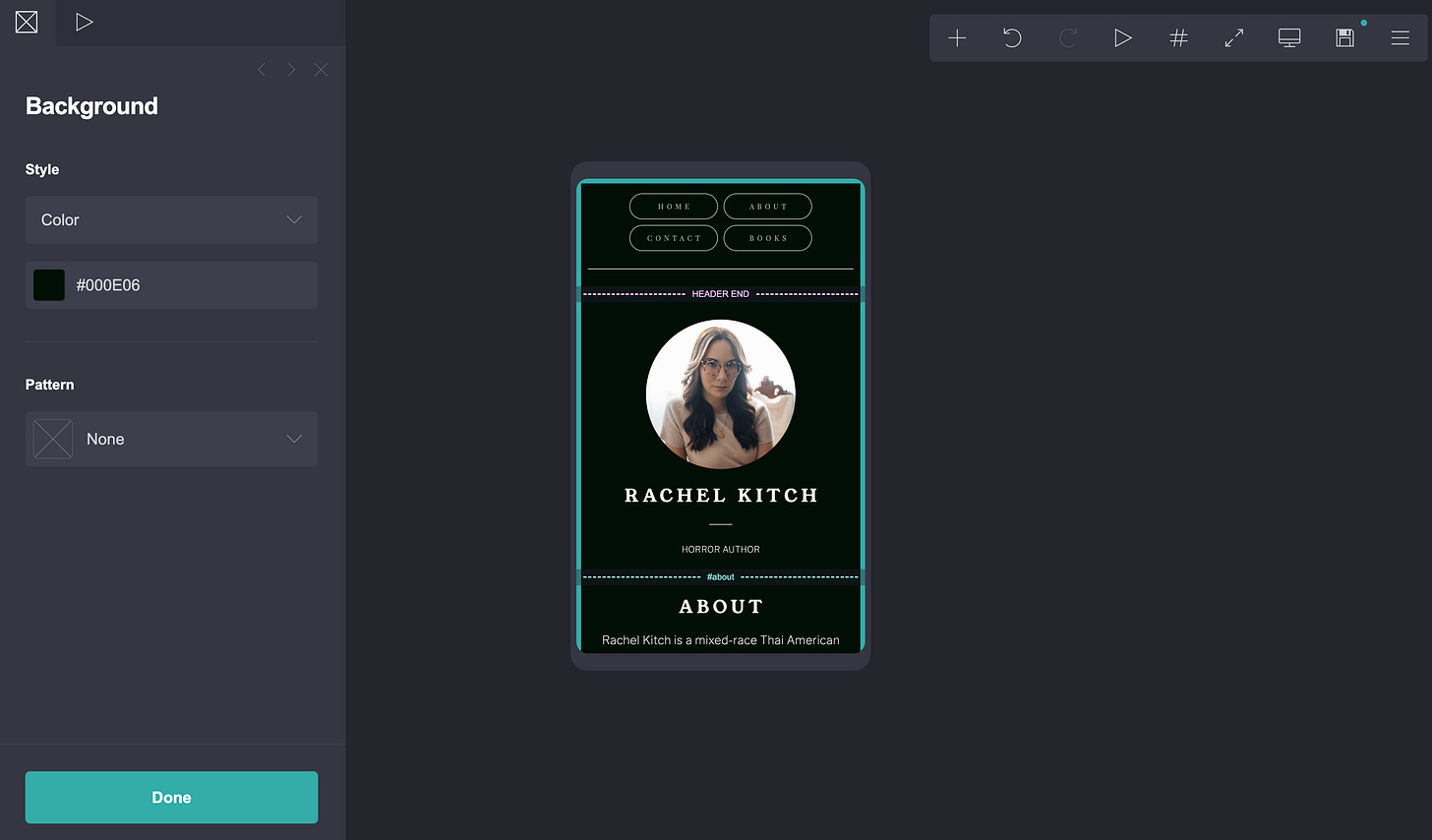Click the background panel icon tab
Image resolution: width=1432 pixels, height=840 pixels.
(27, 22)
